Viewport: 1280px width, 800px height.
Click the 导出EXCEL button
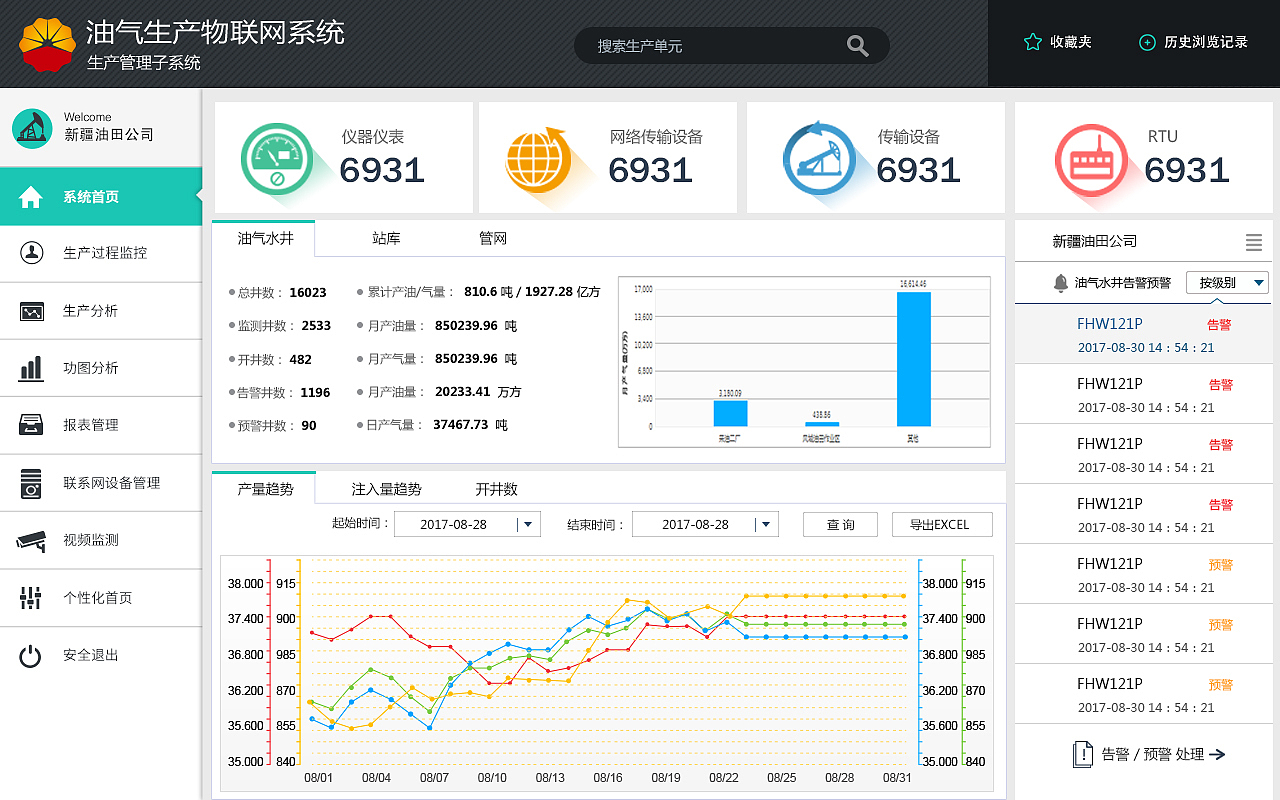pos(941,523)
